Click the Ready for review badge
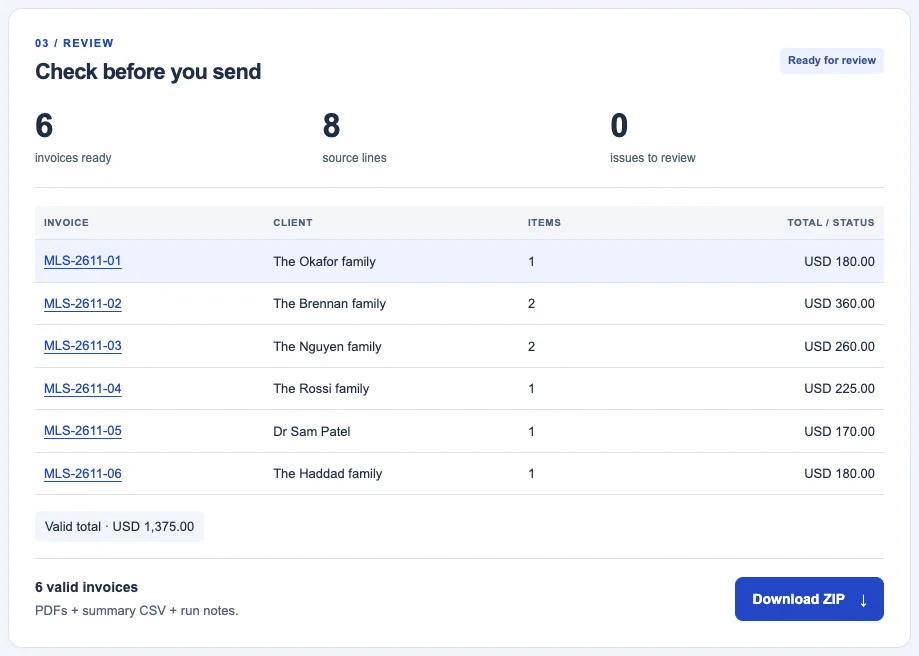The image size is (919, 656). (x=832, y=60)
